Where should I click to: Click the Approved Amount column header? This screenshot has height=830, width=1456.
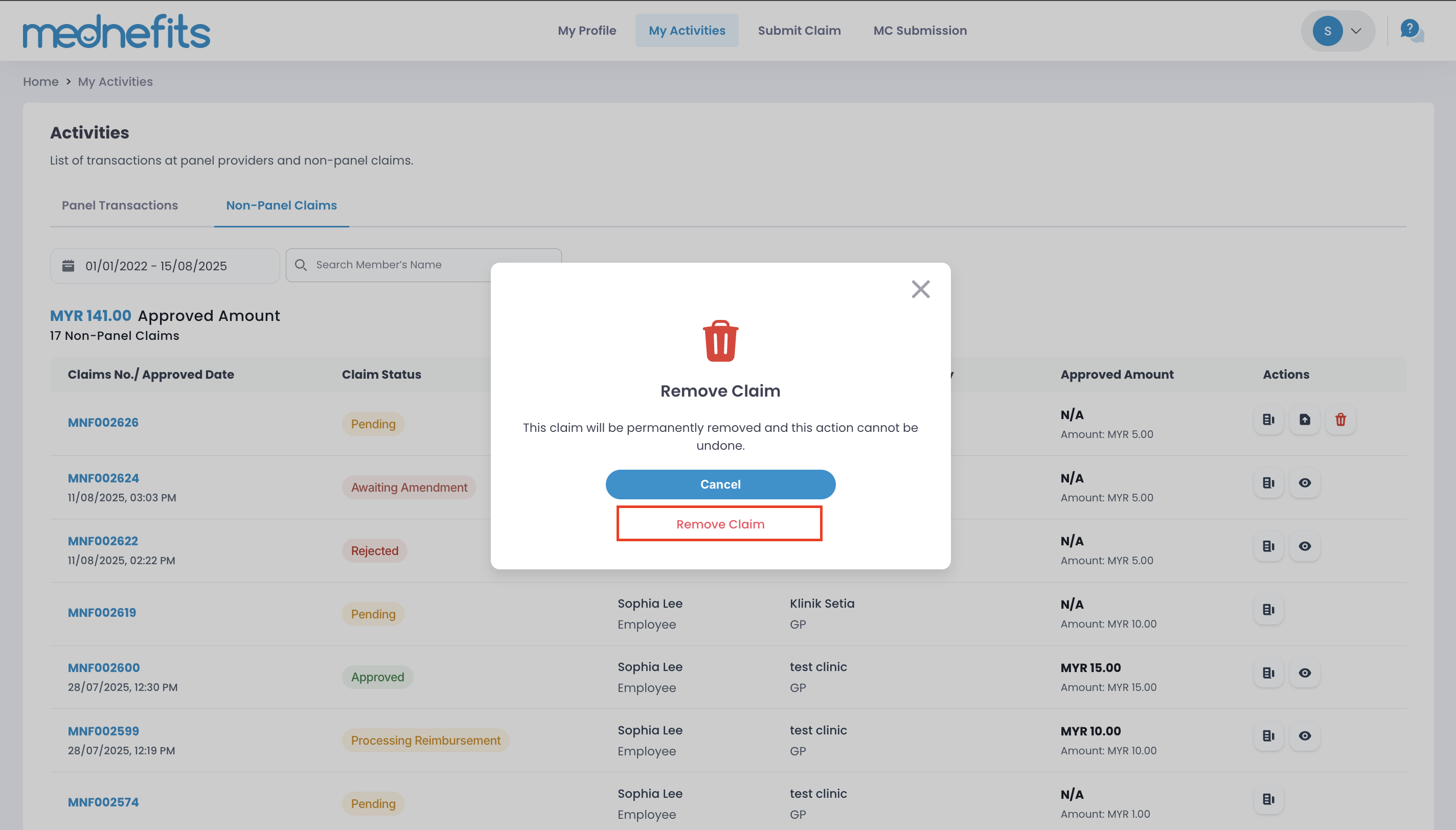1117,375
